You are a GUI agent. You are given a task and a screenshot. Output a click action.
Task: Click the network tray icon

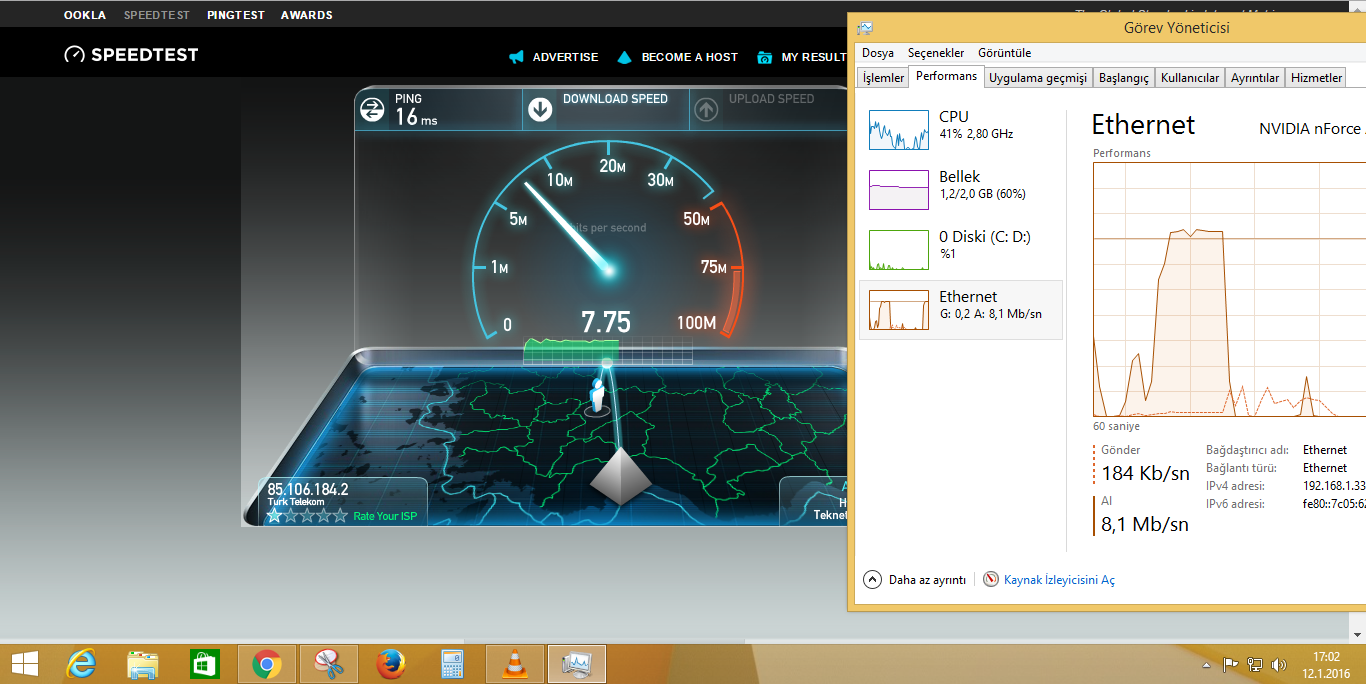tap(1255, 665)
